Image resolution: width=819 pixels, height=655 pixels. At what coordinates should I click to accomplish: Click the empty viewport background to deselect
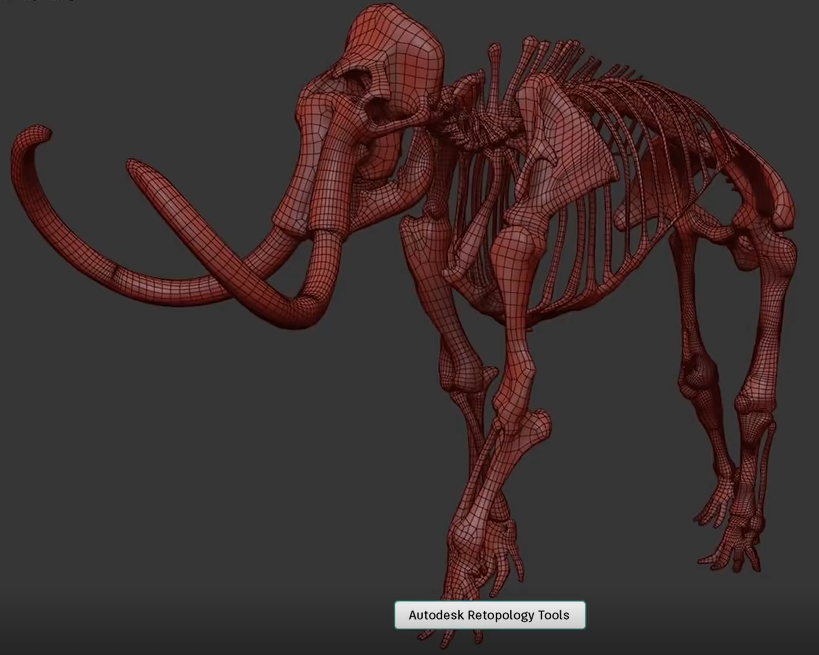[150, 480]
